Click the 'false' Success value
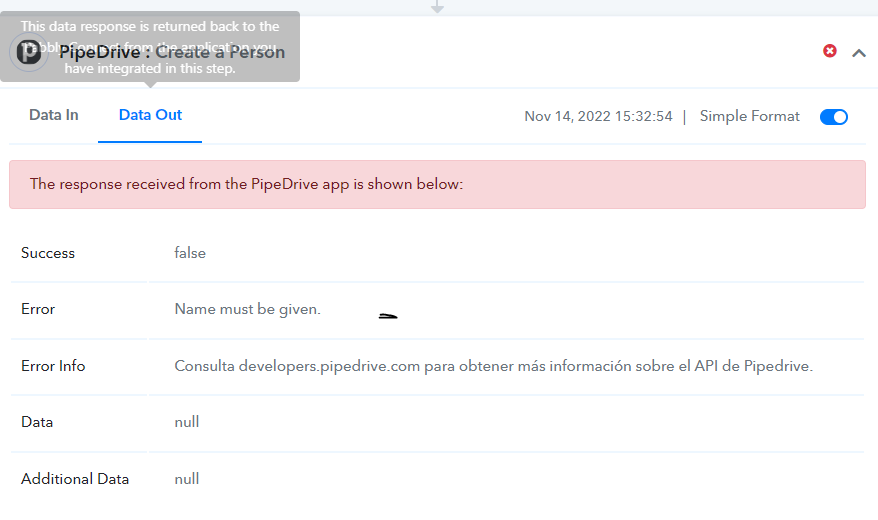The image size is (878, 520). pyautogui.click(x=190, y=252)
